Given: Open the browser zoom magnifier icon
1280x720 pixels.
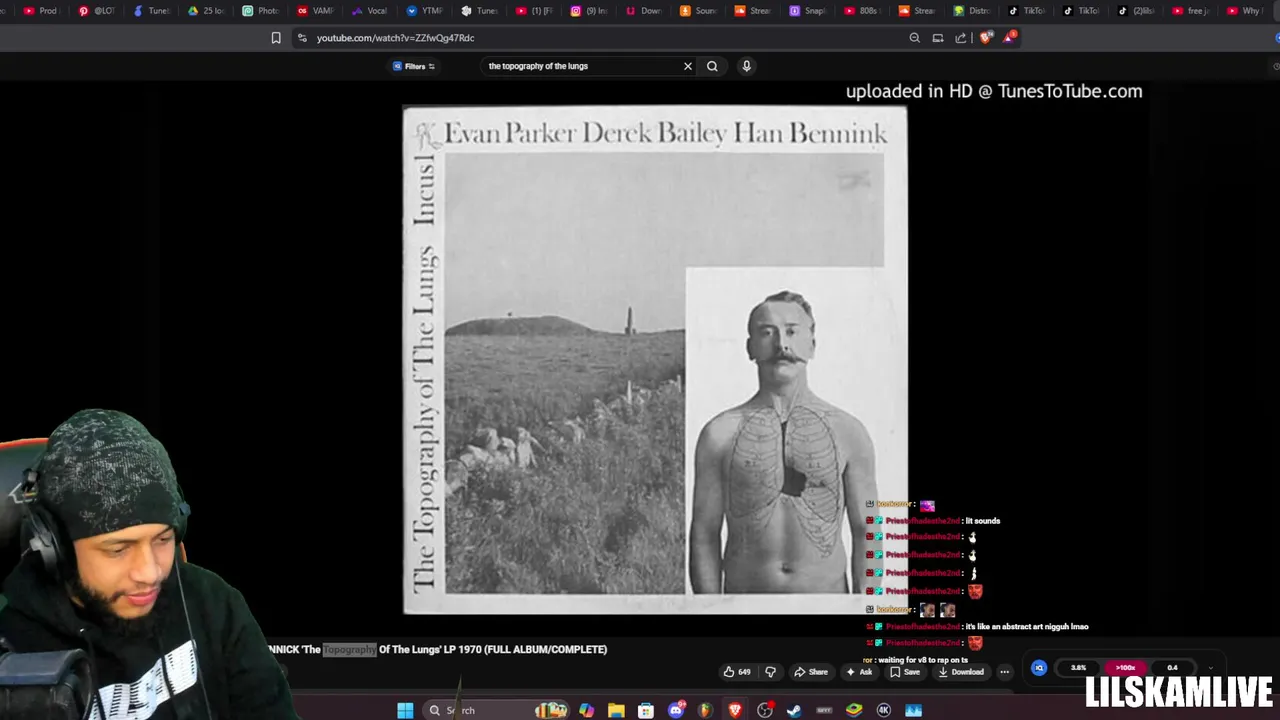Looking at the screenshot, I should coord(914,38).
